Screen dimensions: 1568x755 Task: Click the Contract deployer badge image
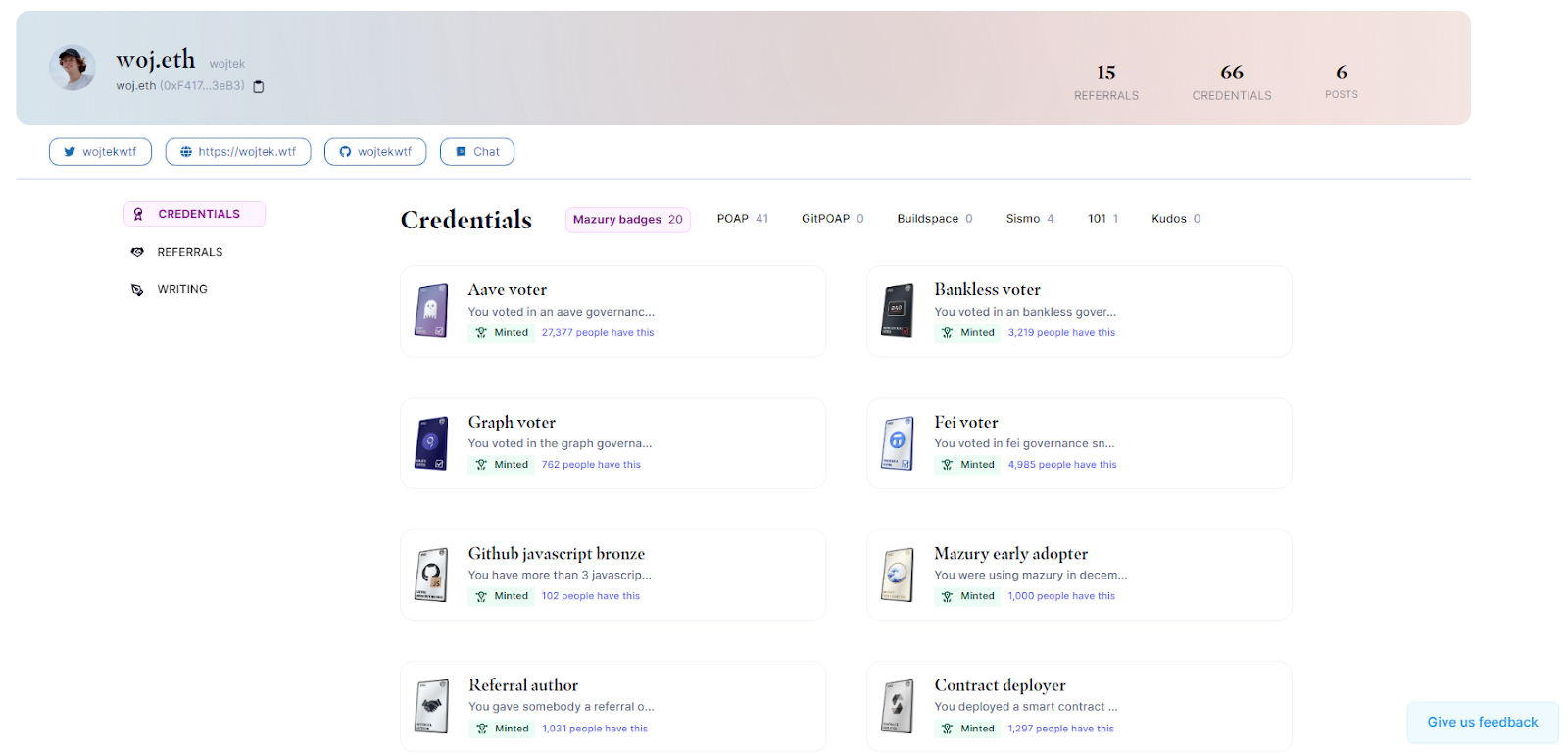point(898,707)
